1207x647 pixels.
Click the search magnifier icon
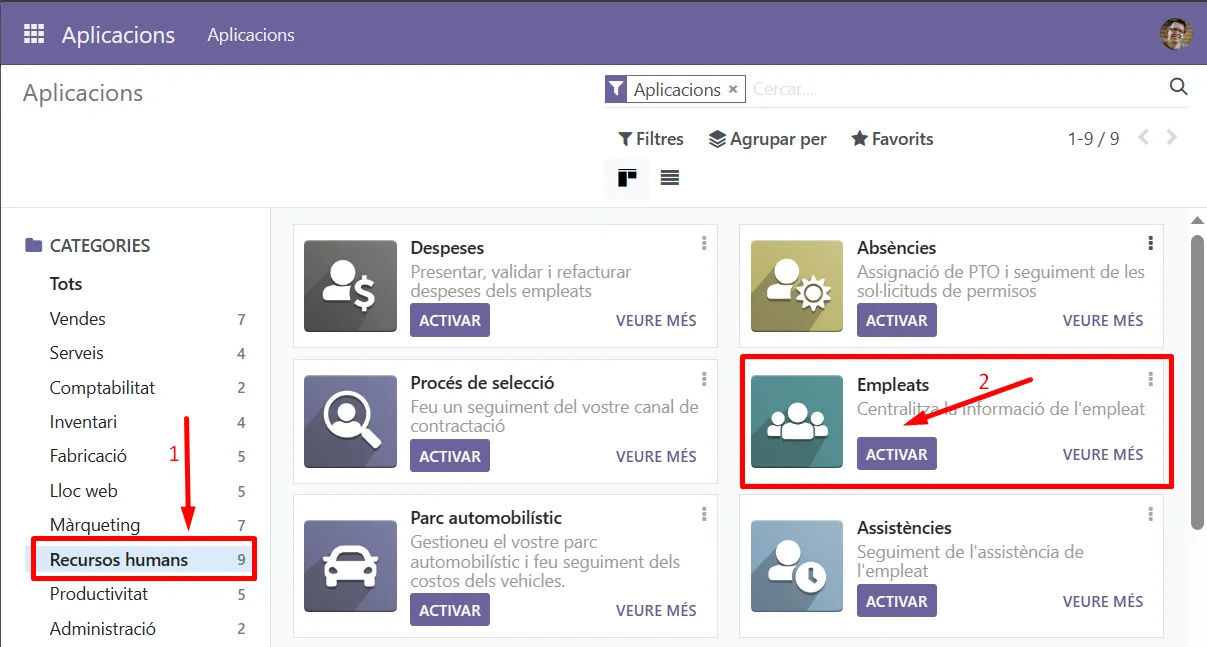tap(1178, 87)
